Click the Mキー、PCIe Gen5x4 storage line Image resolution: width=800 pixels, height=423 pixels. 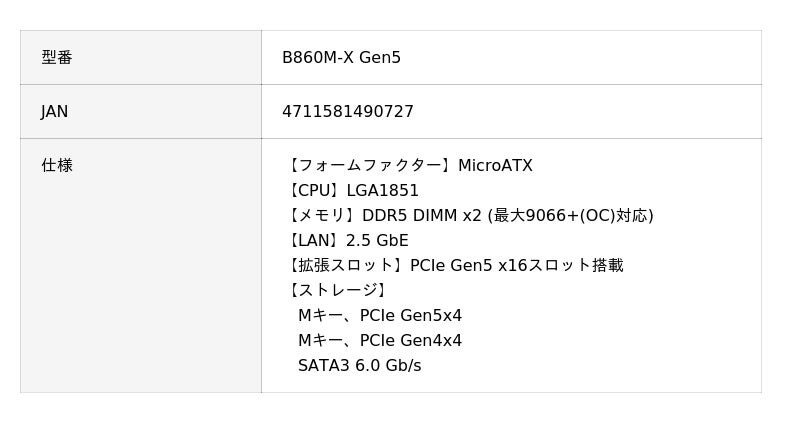coord(380,316)
